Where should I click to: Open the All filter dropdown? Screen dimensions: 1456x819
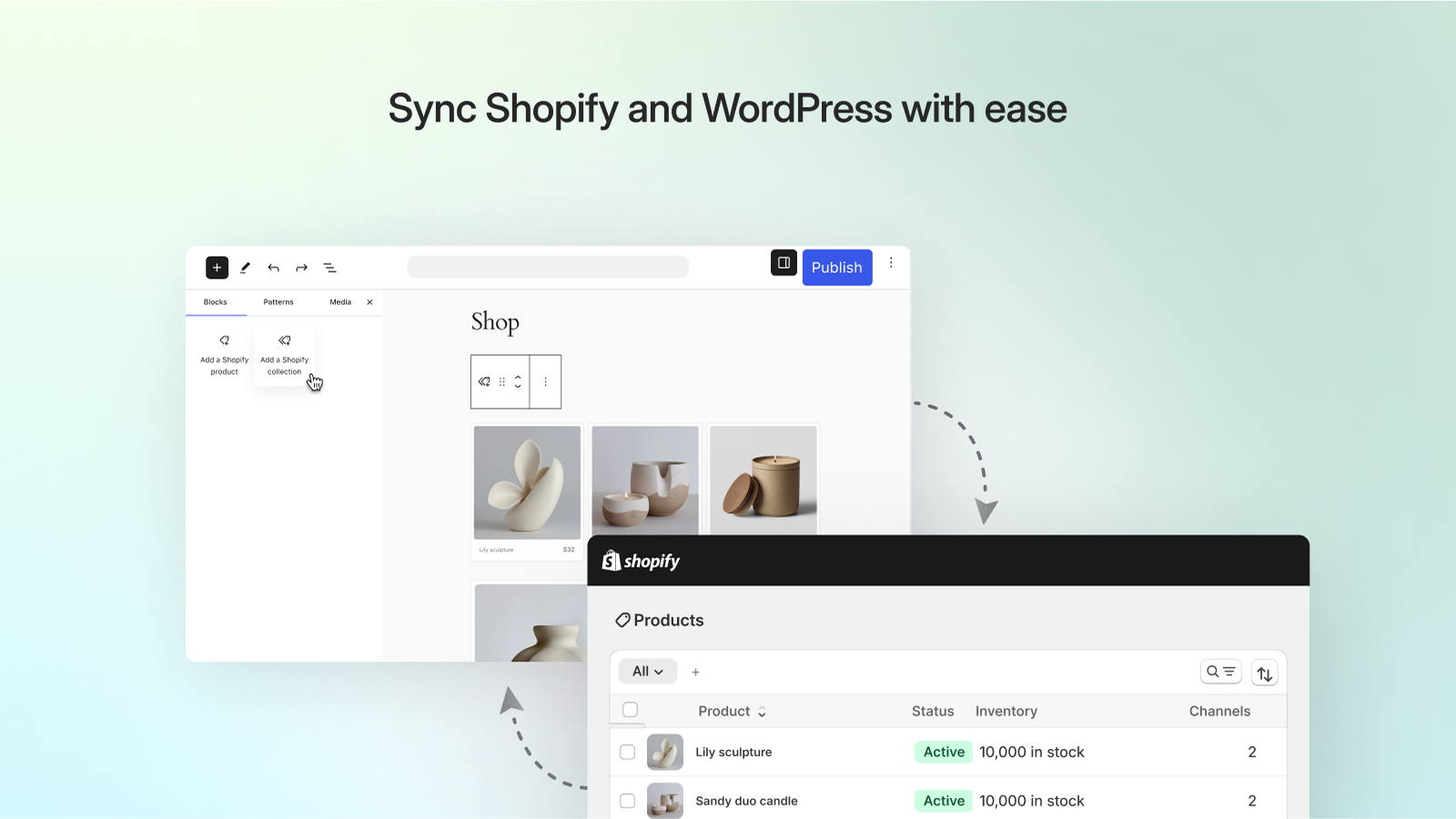647,671
